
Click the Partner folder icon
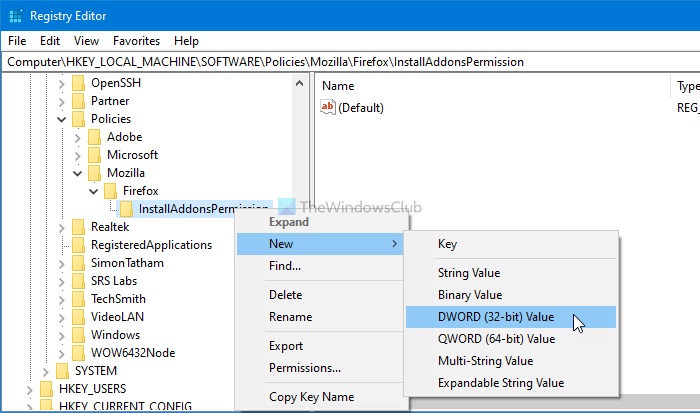[x=79, y=101]
